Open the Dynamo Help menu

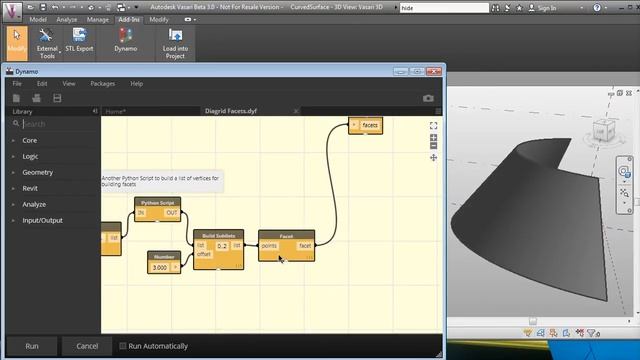click(x=136, y=83)
